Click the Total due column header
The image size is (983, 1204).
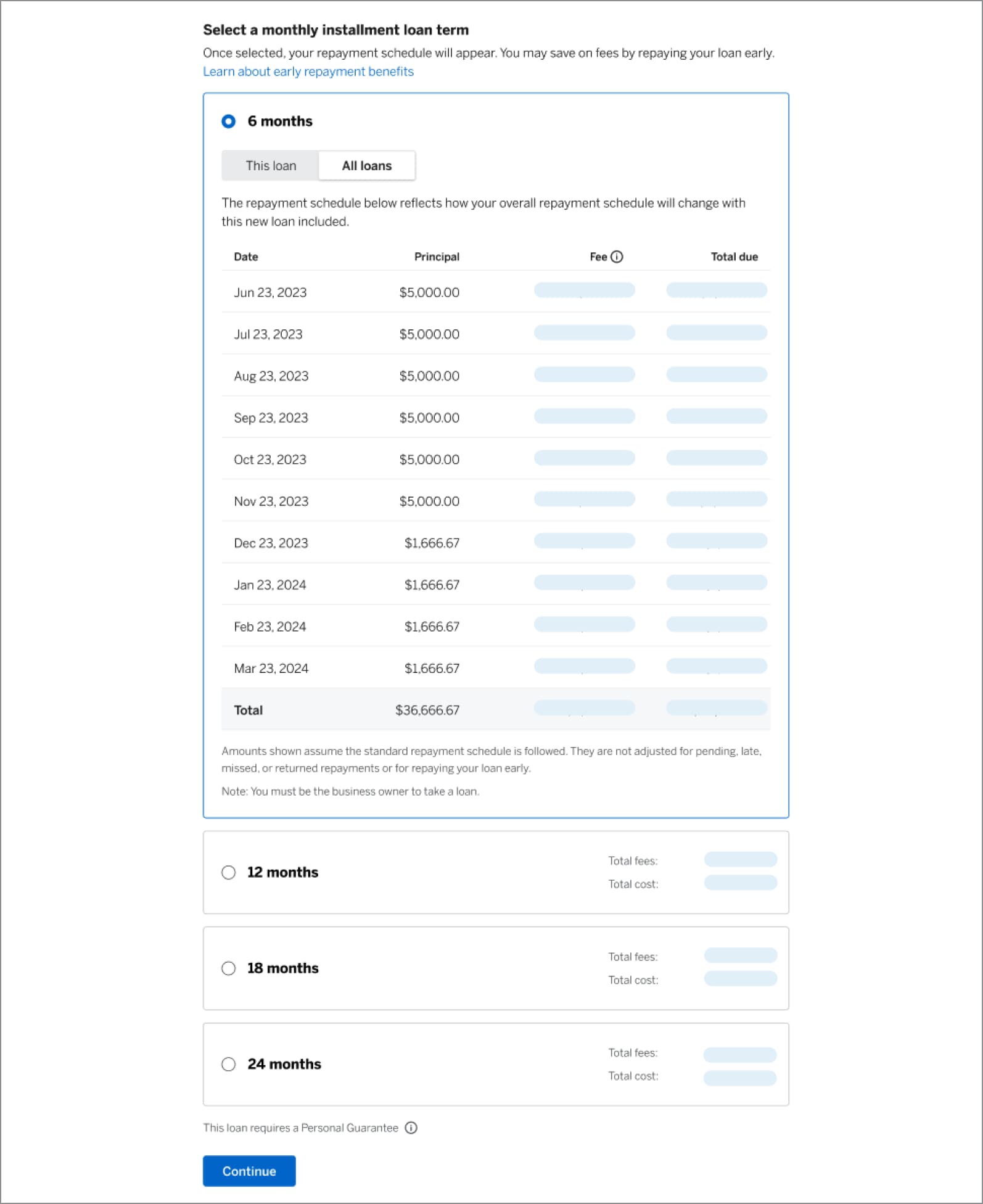(734, 257)
